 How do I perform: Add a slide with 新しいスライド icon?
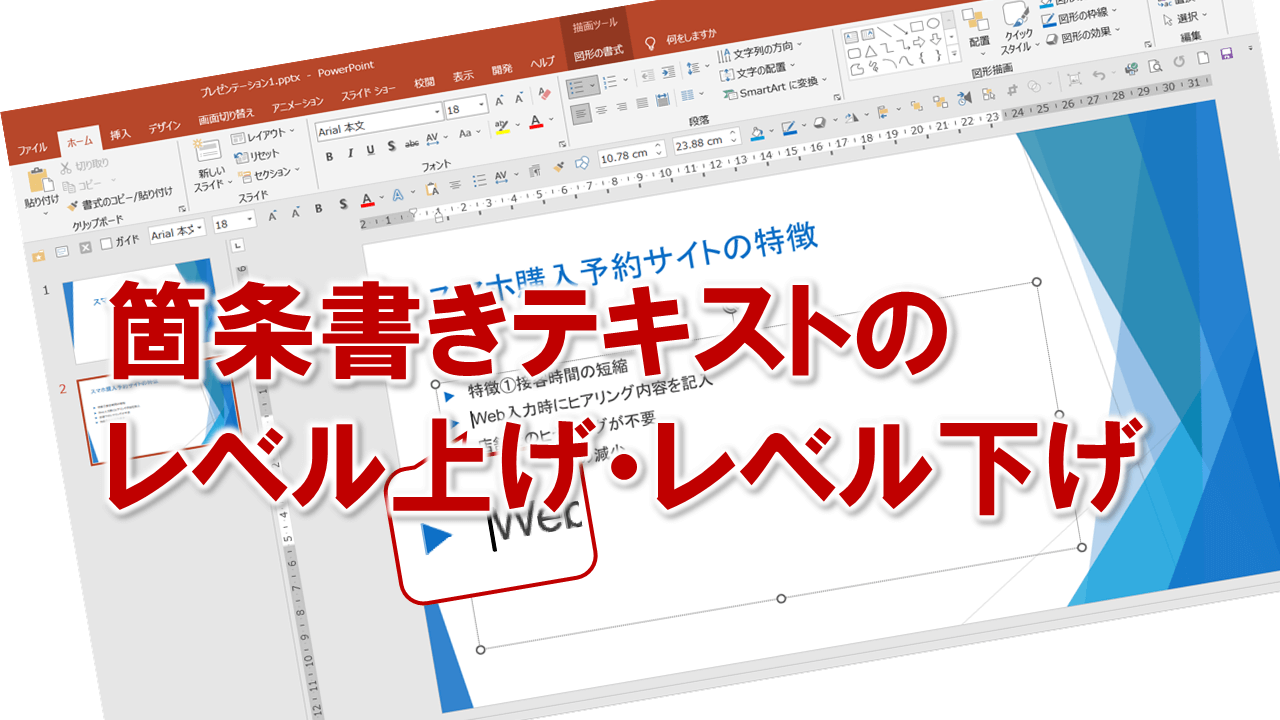click(x=208, y=150)
